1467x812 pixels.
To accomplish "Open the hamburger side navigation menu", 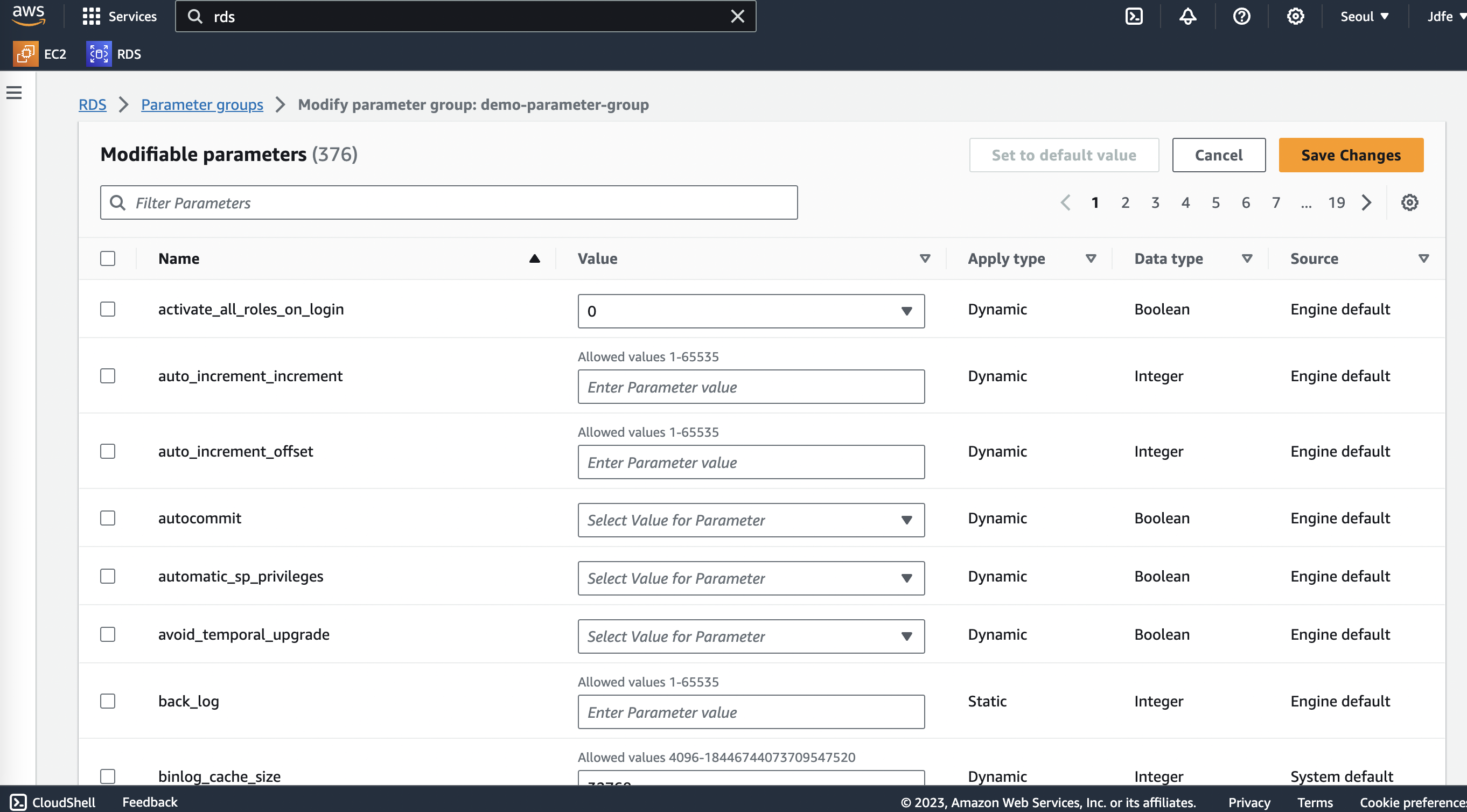I will [x=14, y=92].
